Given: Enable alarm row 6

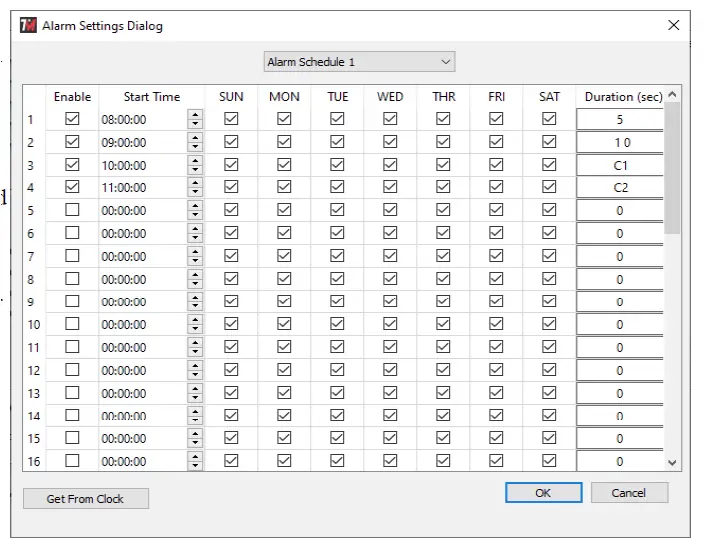Looking at the screenshot, I should [x=72, y=232].
